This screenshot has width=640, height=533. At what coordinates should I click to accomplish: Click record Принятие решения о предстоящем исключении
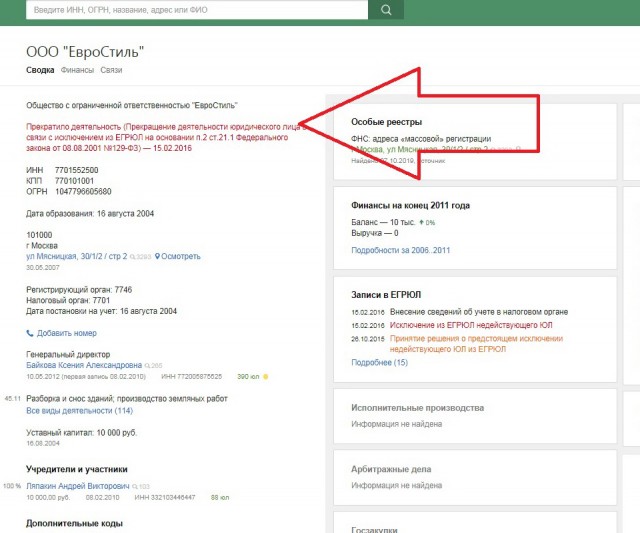[x=476, y=344]
